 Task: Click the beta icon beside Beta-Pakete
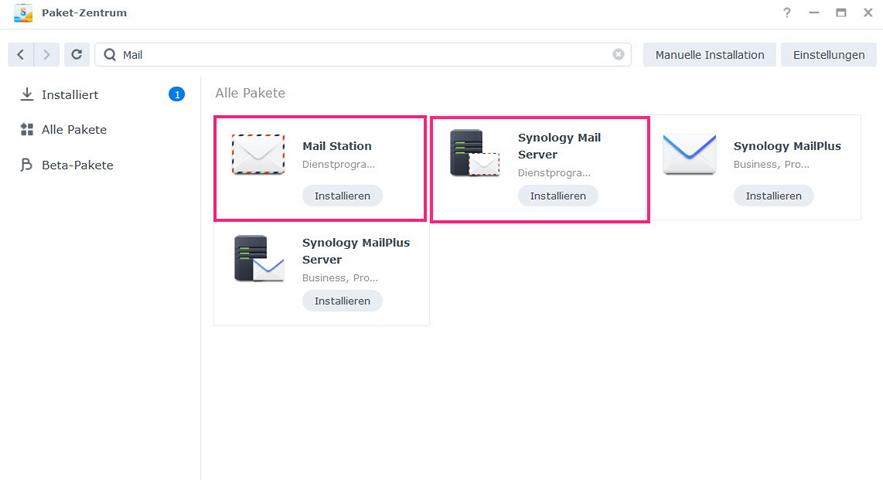pos(26,165)
